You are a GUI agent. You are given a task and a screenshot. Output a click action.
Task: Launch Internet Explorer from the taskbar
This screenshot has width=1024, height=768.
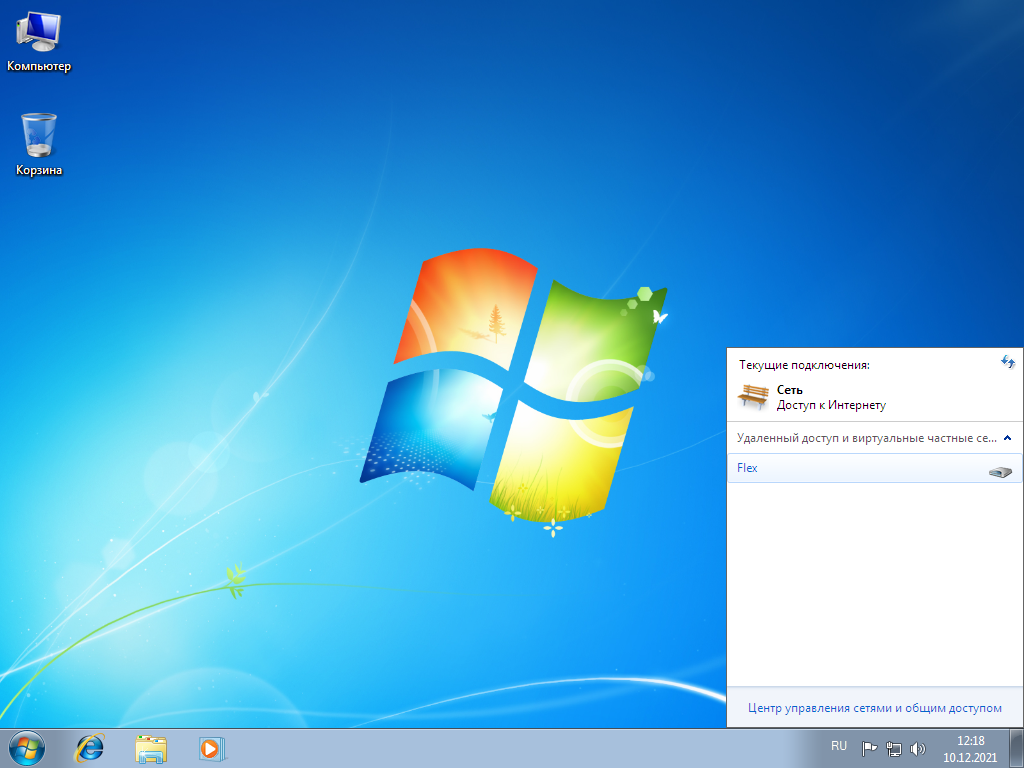(89, 748)
